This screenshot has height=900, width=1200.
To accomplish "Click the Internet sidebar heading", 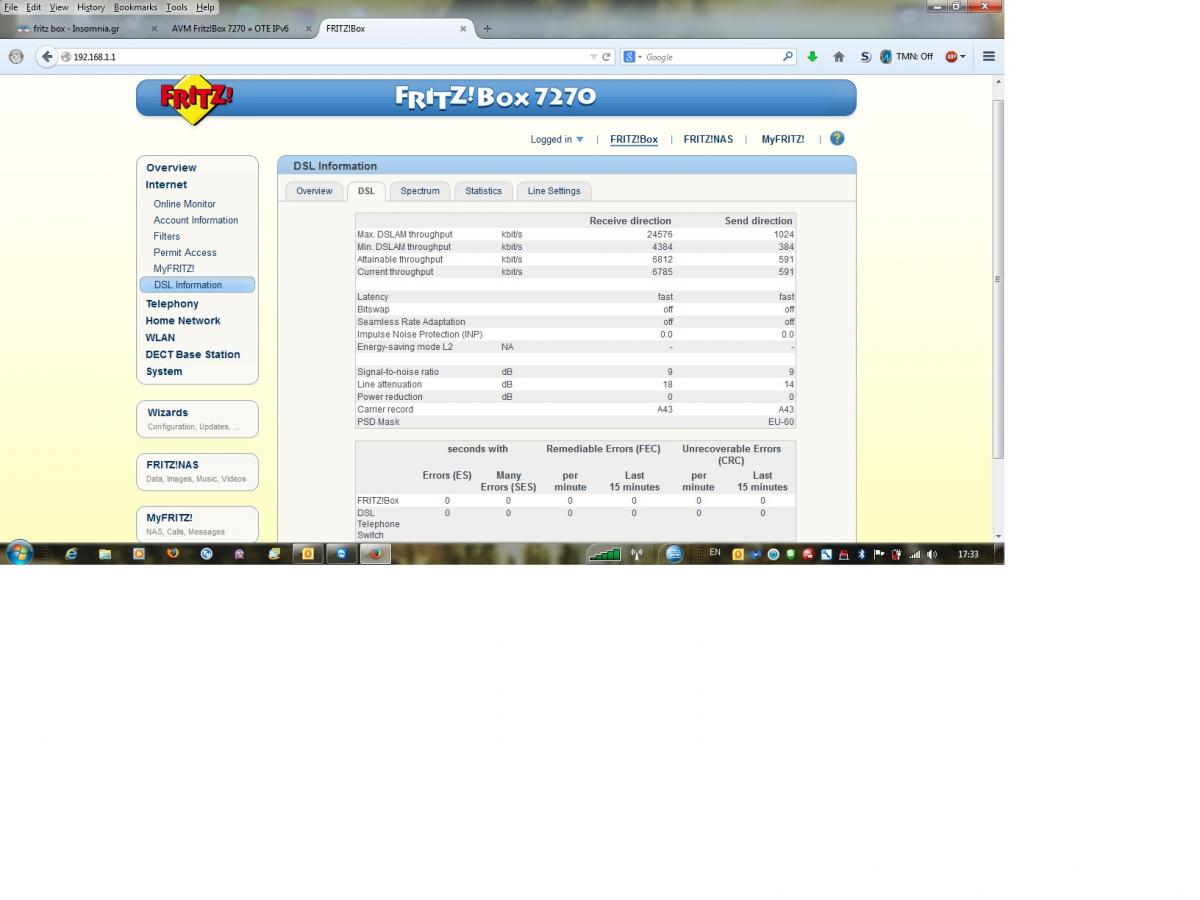I will [x=166, y=185].
